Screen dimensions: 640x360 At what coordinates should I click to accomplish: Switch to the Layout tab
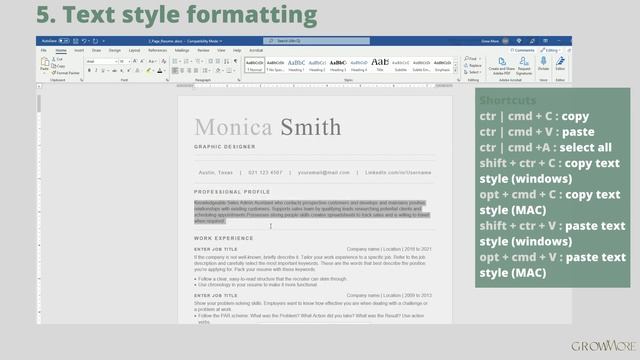(134, 50)
